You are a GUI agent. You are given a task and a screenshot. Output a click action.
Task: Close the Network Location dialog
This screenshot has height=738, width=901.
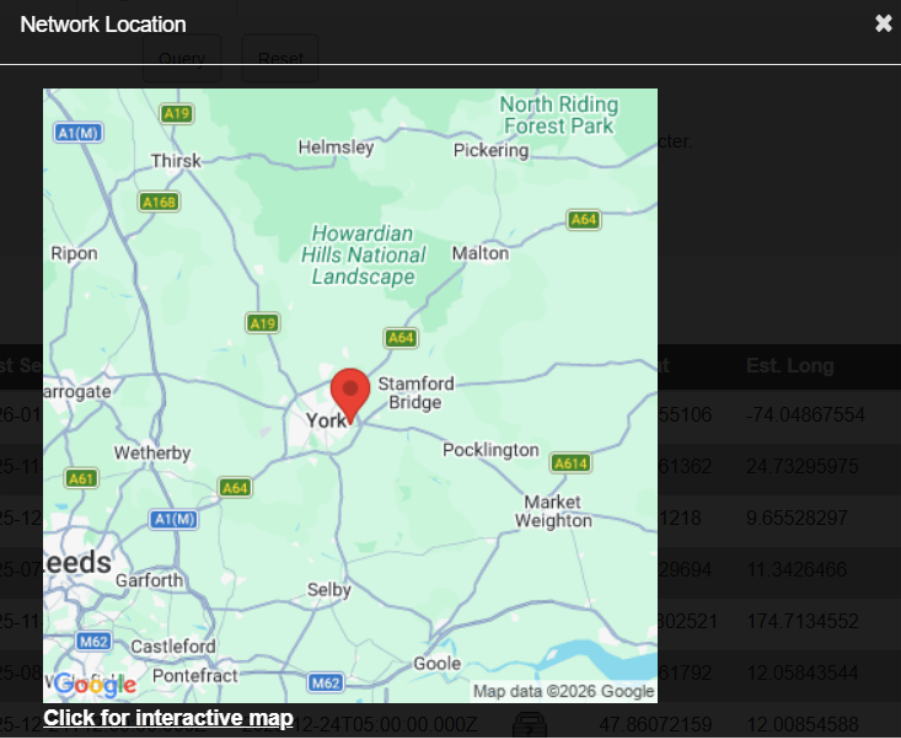[883, 24]
